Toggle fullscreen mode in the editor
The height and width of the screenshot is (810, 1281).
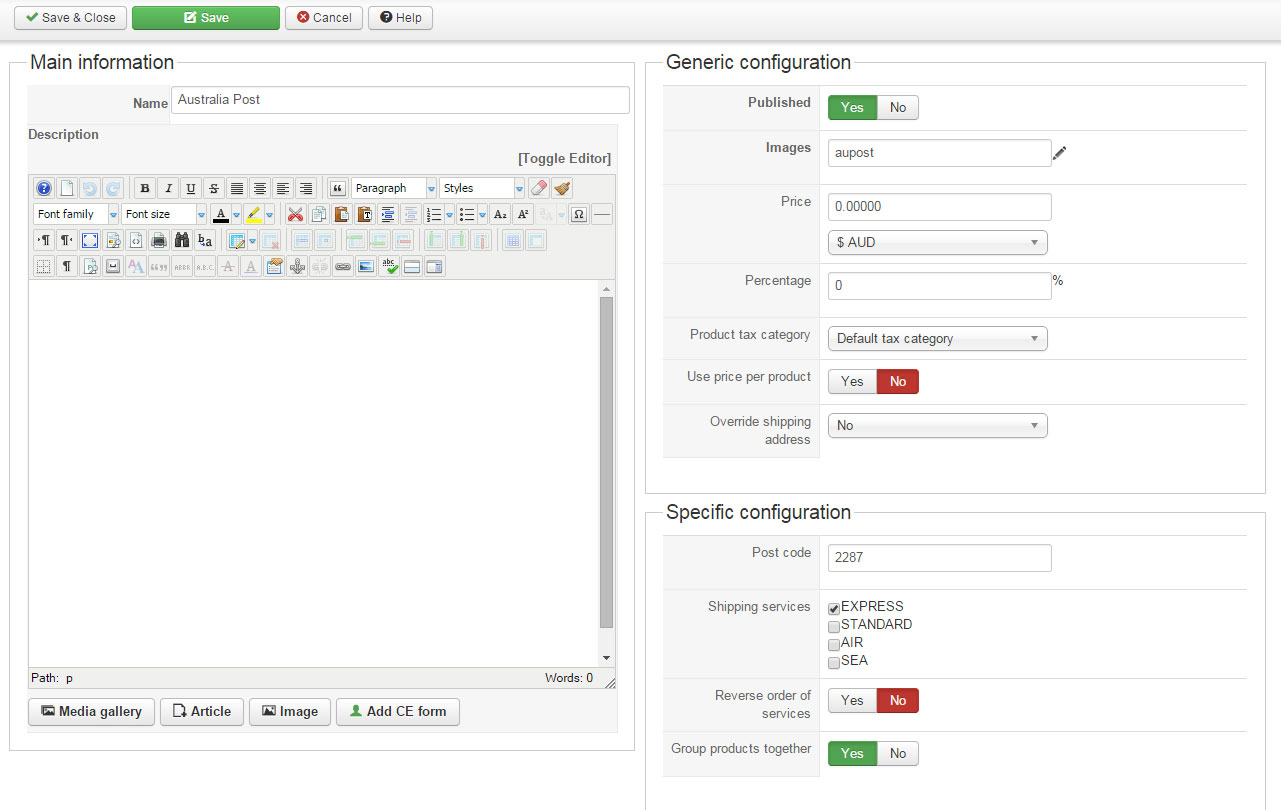(x=89, y=240)
